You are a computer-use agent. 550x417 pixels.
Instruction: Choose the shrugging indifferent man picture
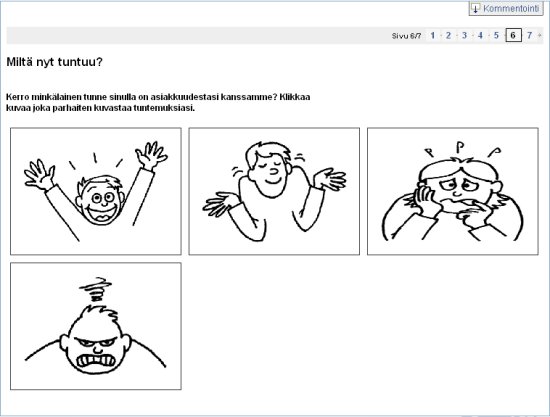(274, 191)
